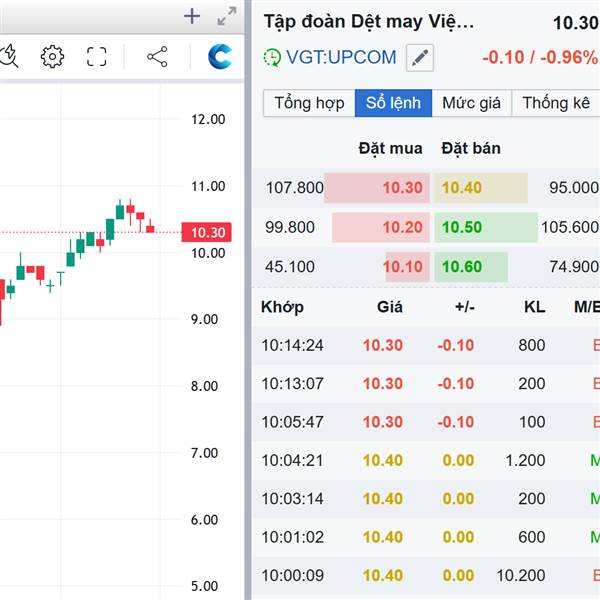
Task: Click the plus icon above the chart
Action: point(192,16)
